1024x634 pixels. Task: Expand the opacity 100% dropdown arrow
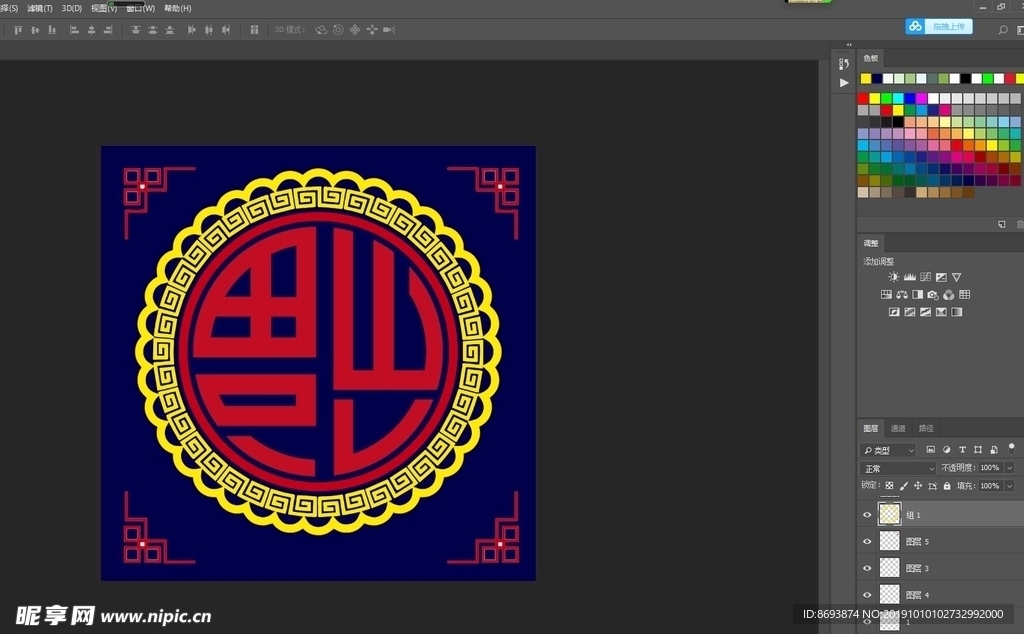tap(1009, 468)
